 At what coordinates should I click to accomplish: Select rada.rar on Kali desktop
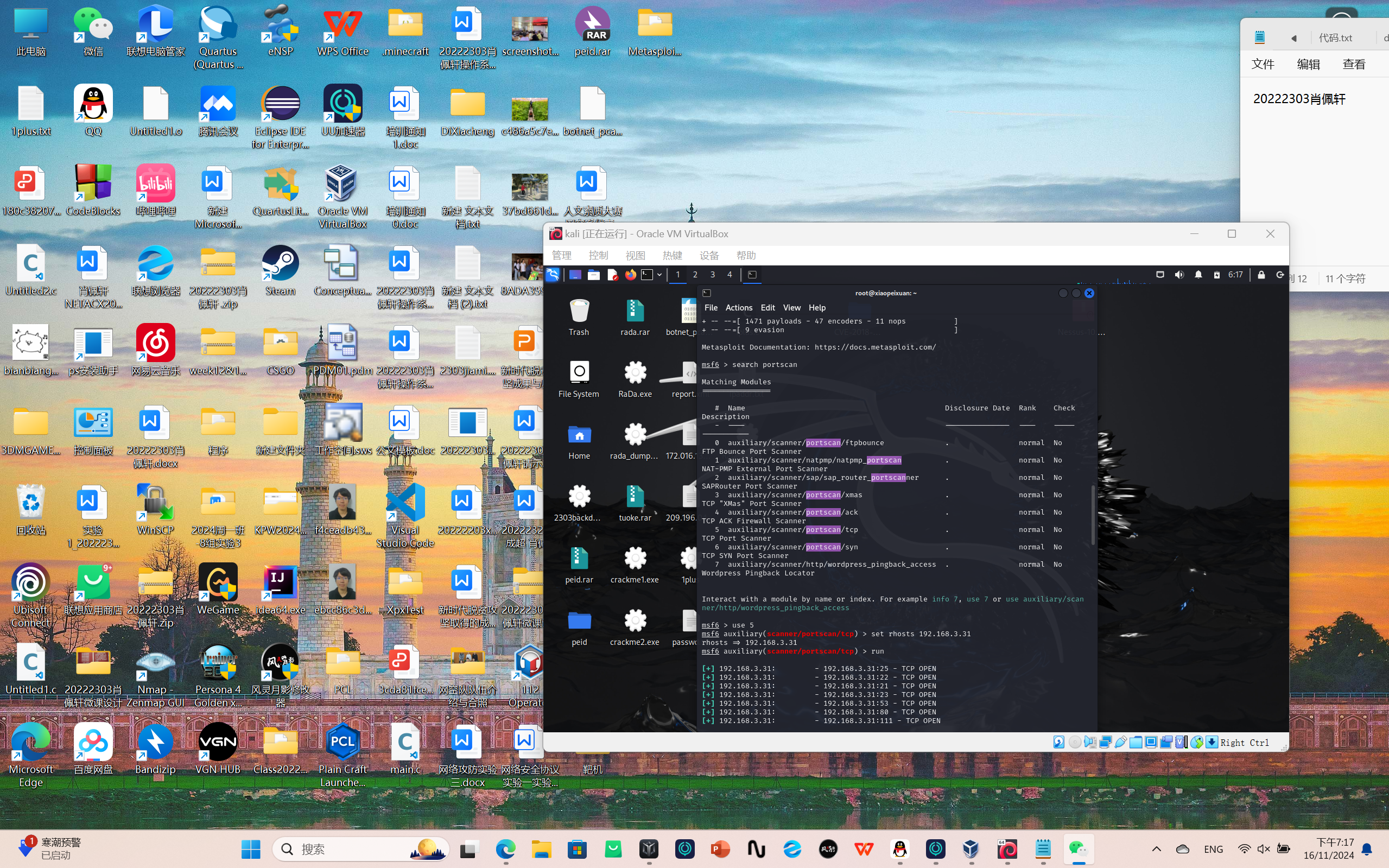point(635,318)
